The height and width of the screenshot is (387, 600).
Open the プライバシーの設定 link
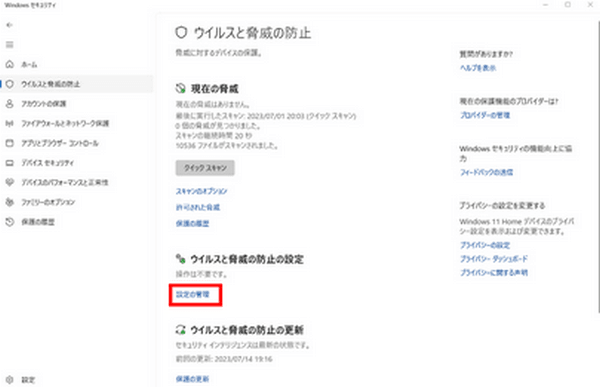485,245
